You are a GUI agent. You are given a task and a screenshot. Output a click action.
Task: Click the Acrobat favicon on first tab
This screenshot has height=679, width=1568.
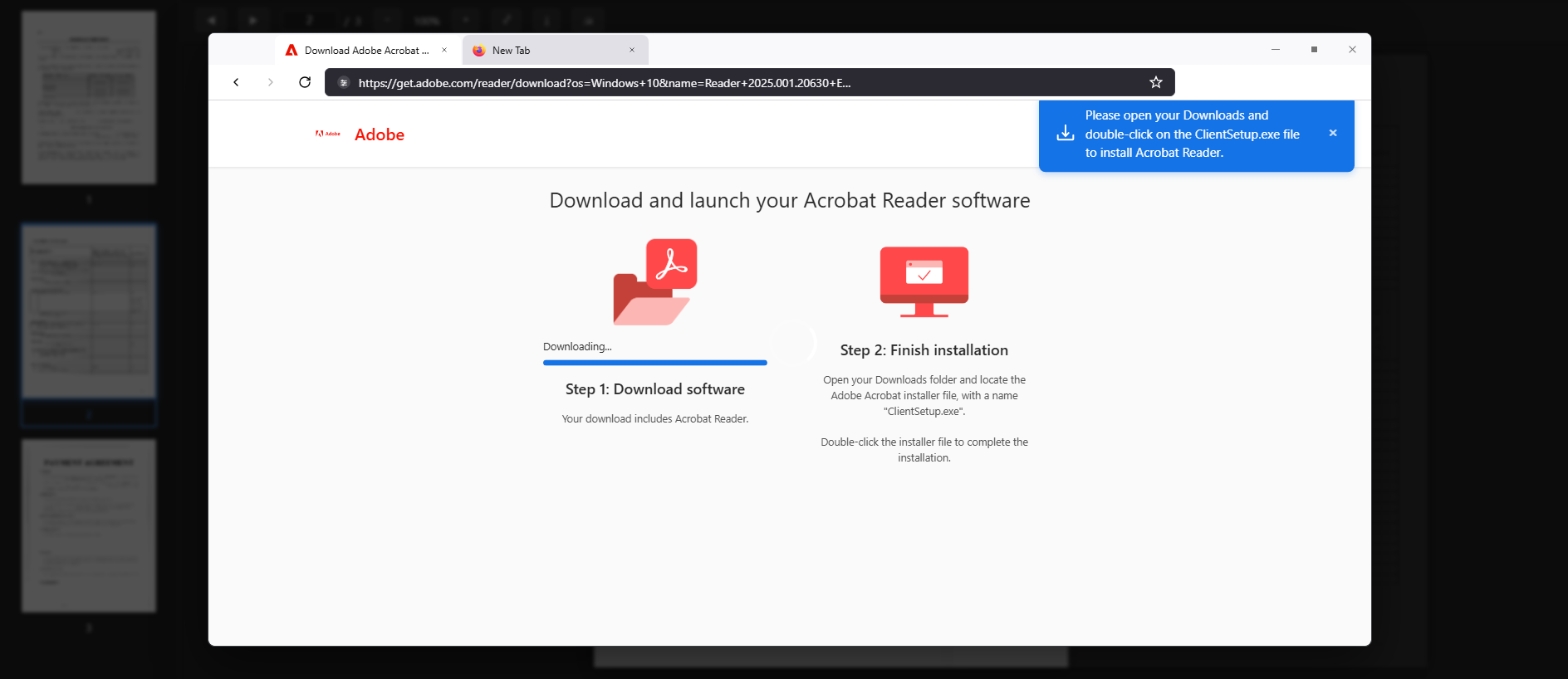point(292,50)
